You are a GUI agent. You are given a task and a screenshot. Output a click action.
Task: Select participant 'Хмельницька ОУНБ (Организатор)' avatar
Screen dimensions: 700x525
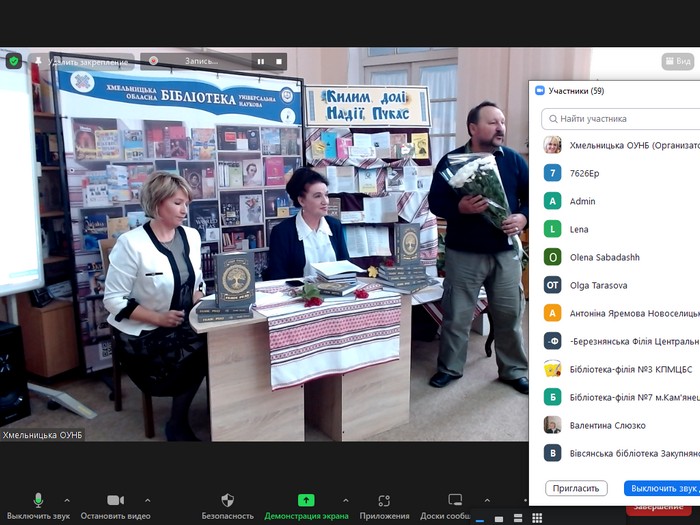coord(552,145)
